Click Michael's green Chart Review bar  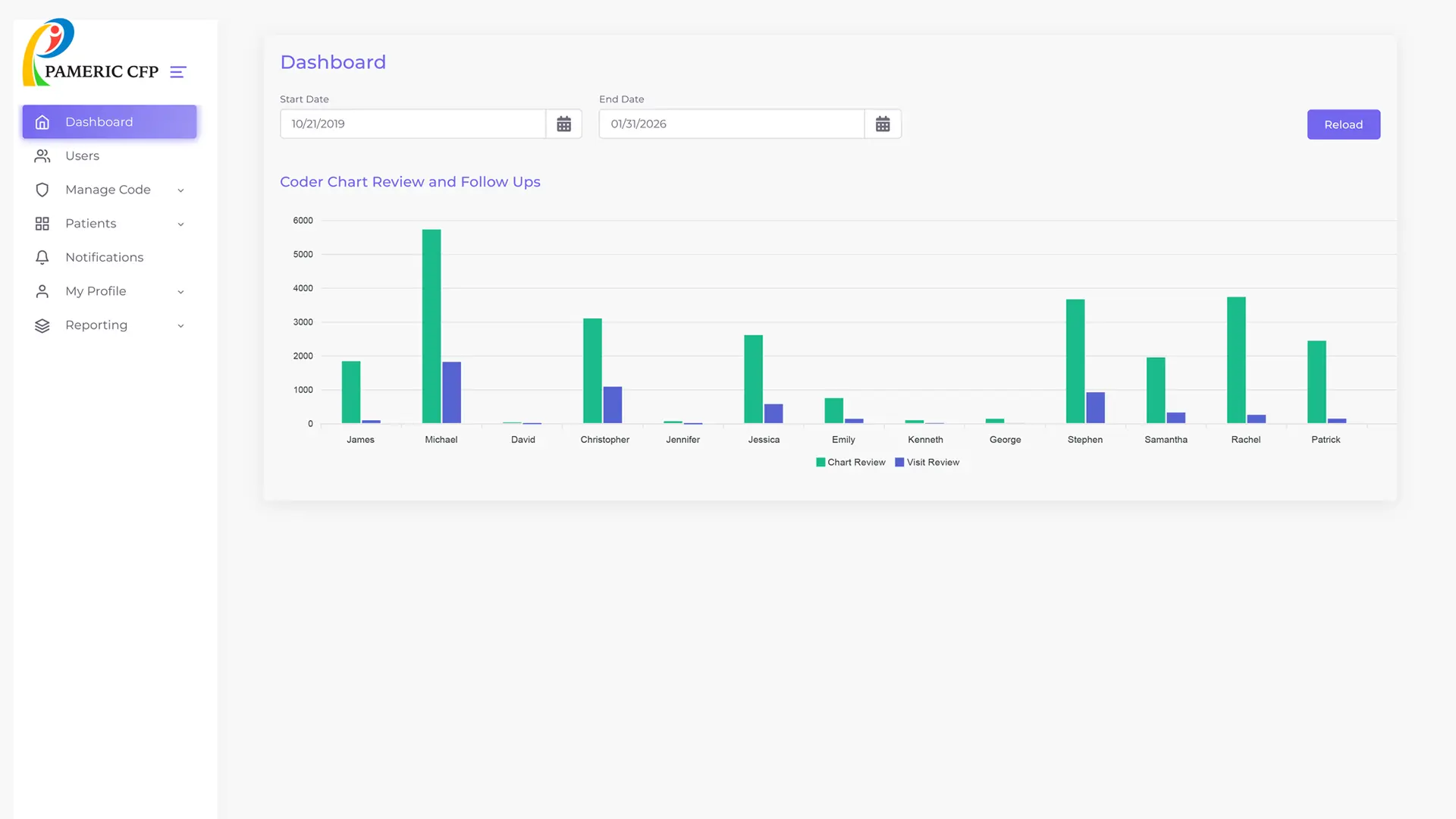(431, 326)
